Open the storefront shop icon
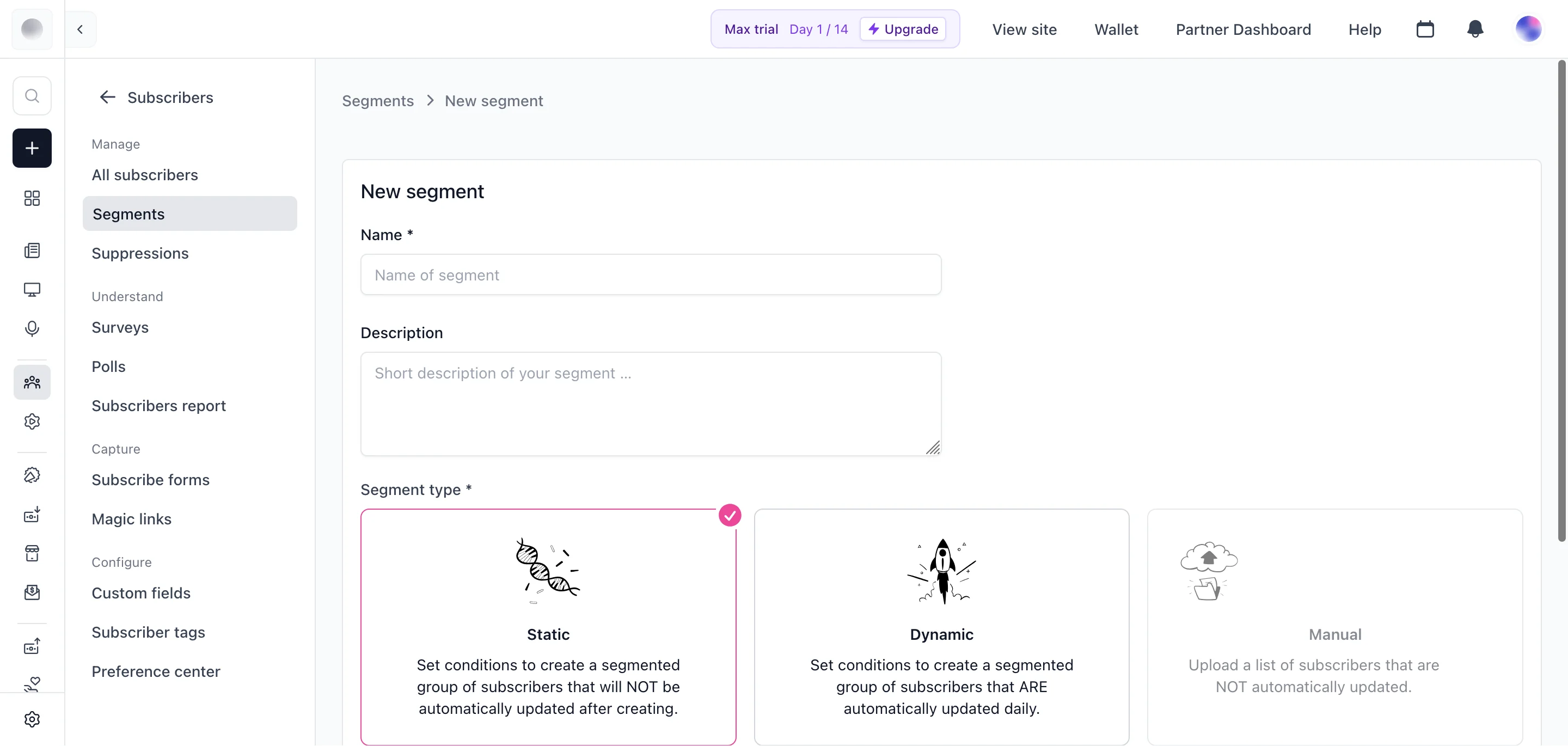The height and width of the screenshot is (746, 1568). coord(32,554)
